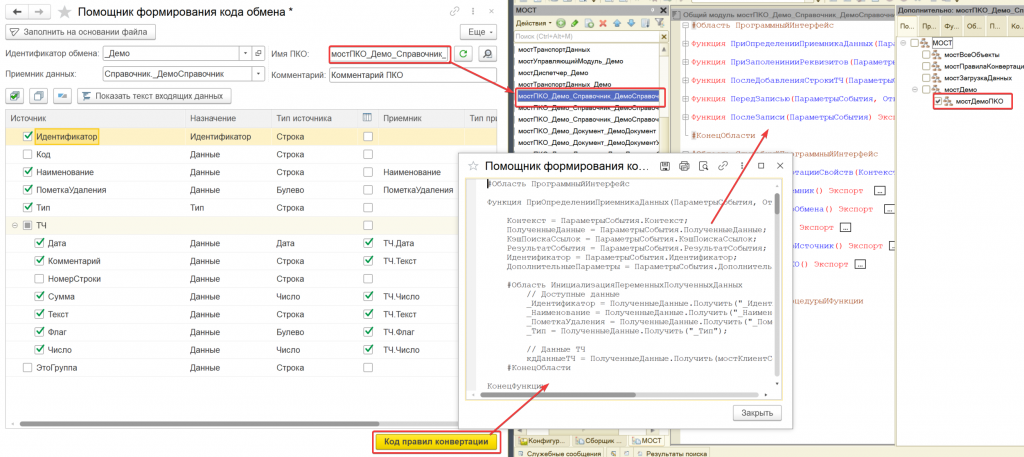Save icon in code dialog header

tap(665, 166)
